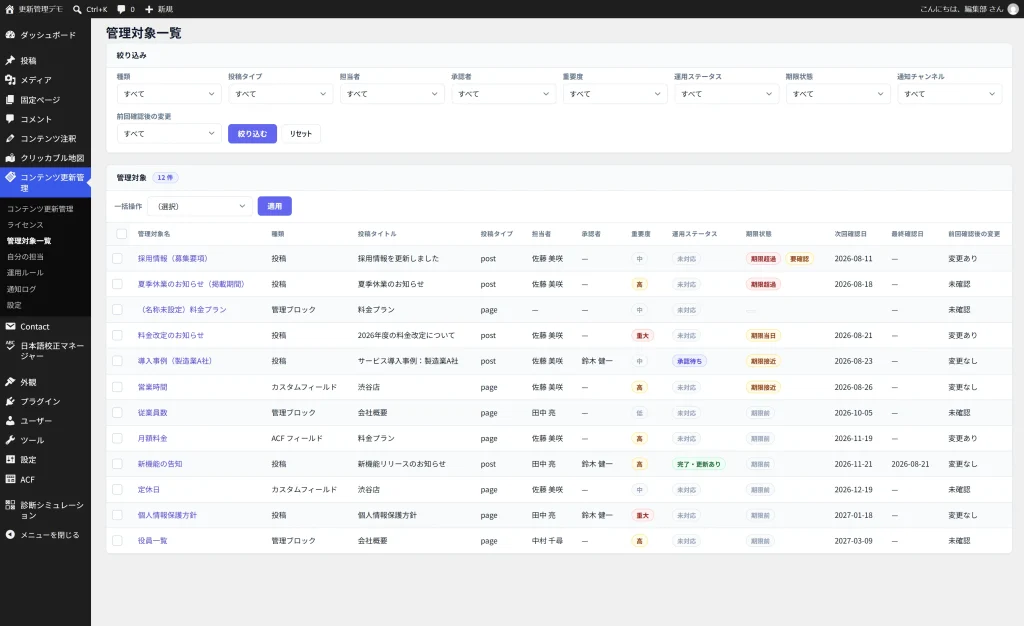Open the Contact envelope icon

pyautogui.click(x=10, y=326)
